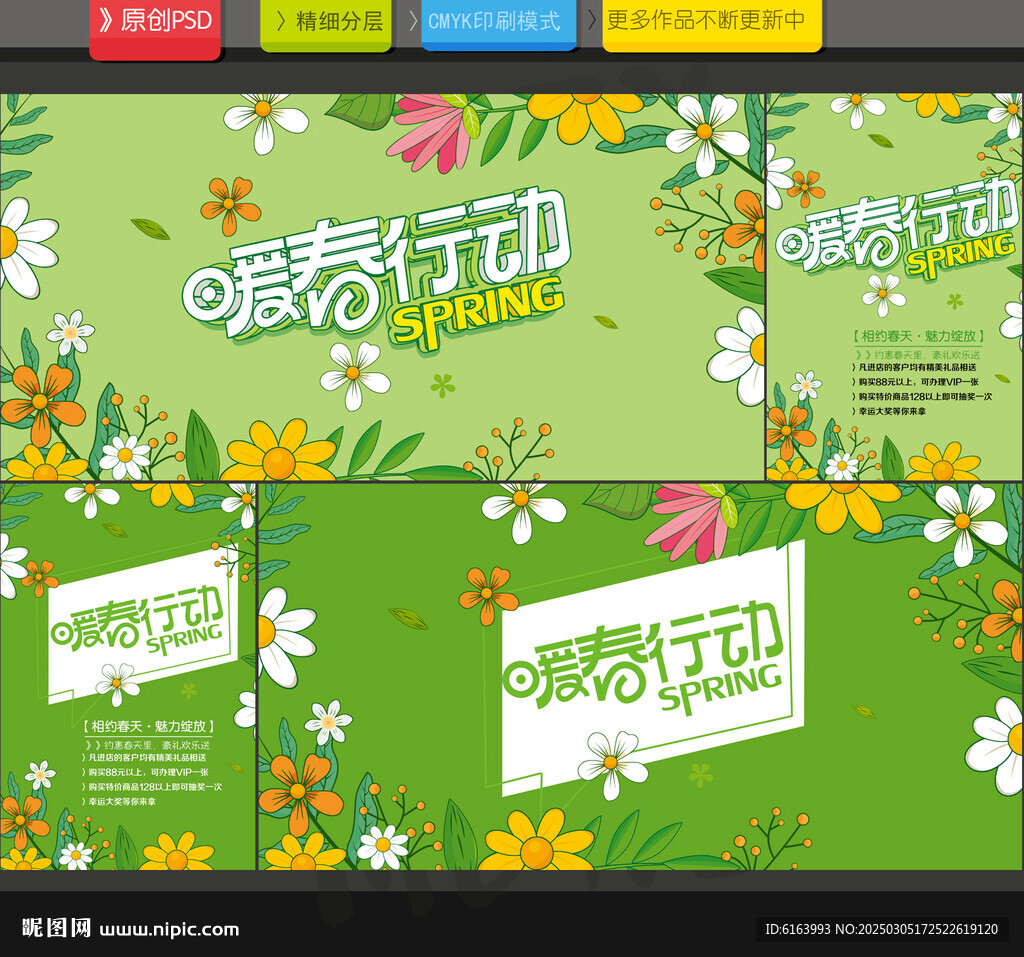
Task: Click 相约春天·魅力绽放 heading in dark-green poster
Action: point(148,726)
